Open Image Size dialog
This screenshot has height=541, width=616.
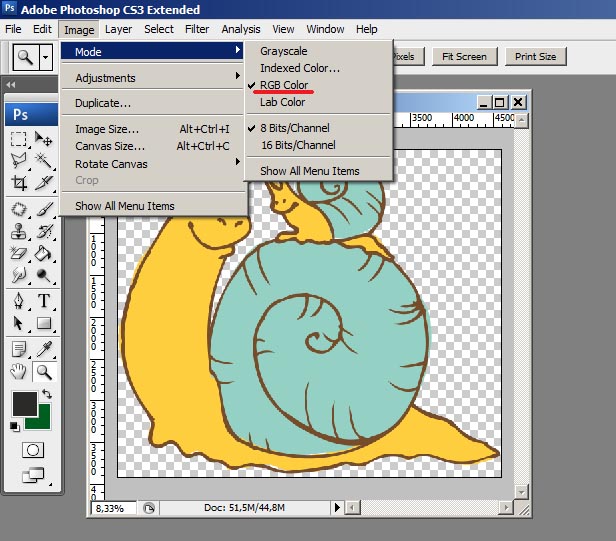(x=152, y=129)
